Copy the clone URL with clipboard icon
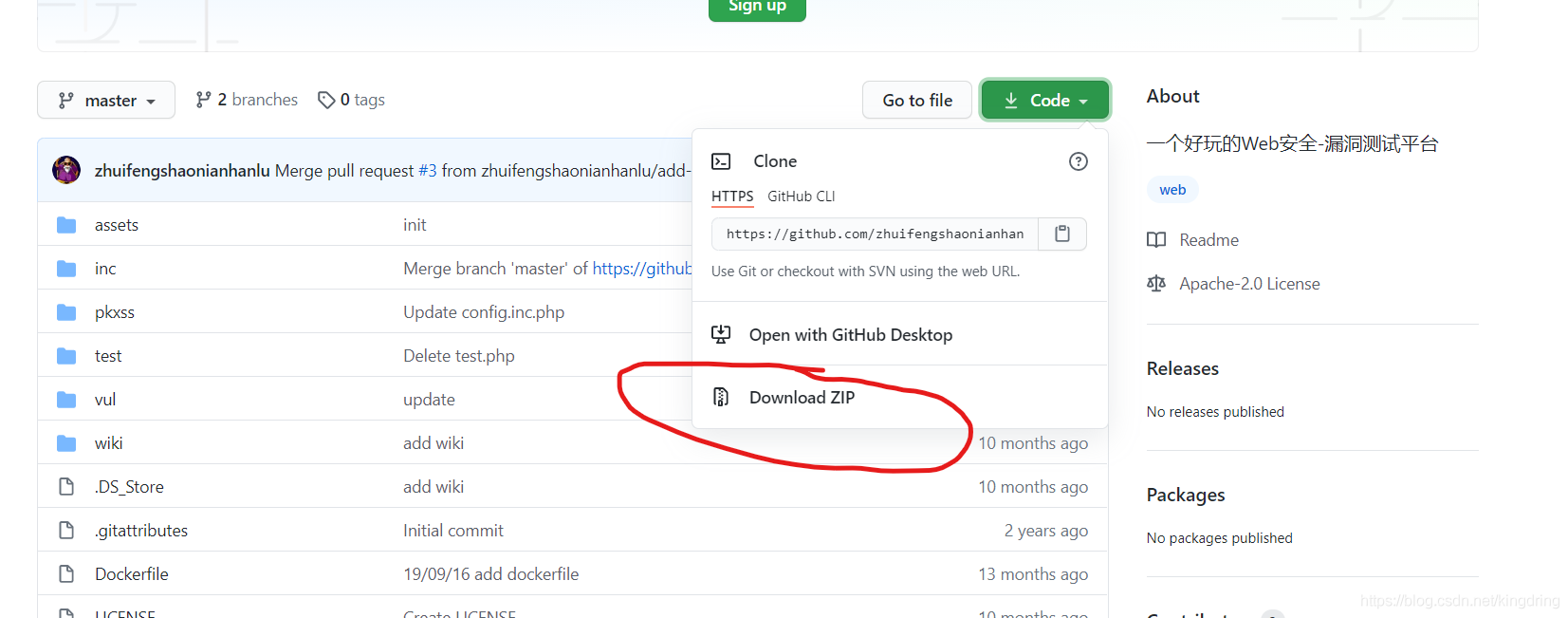The height and width of the screenshot is (618, 1568). pos(1062,234)
